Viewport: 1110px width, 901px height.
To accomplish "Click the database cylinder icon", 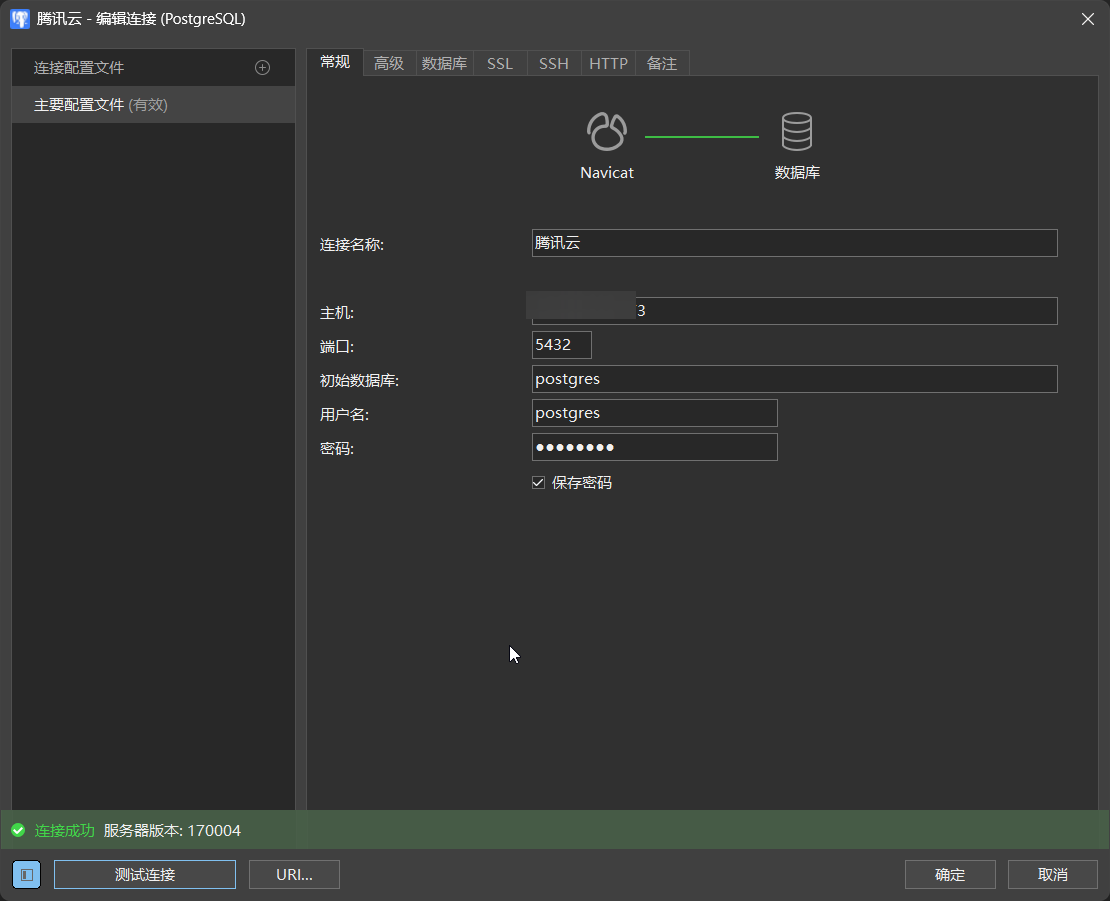I will pyautogui.click(x=796, y=131).
